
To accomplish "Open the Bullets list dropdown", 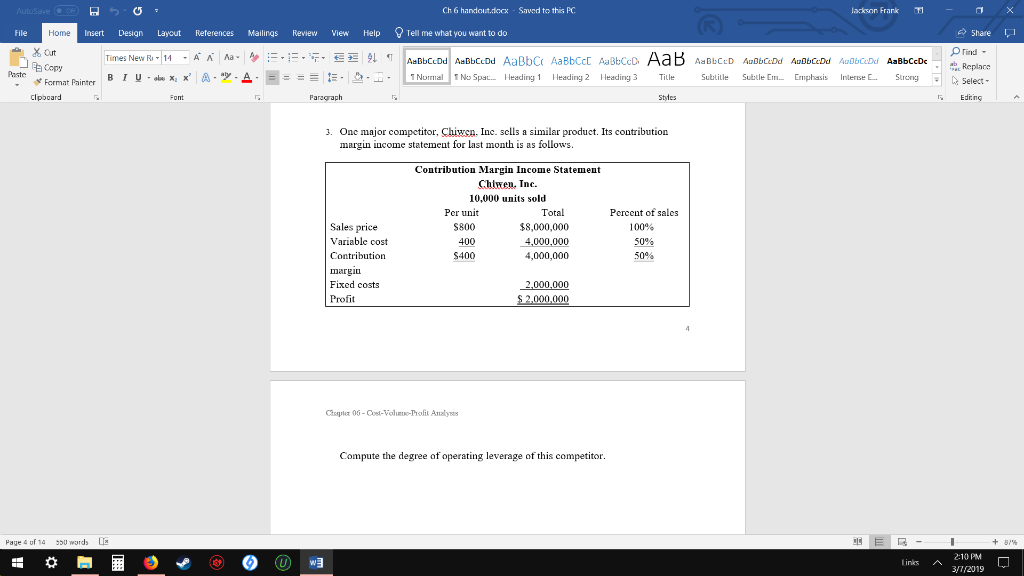I will pyautogui.click(x=282, y=57).
